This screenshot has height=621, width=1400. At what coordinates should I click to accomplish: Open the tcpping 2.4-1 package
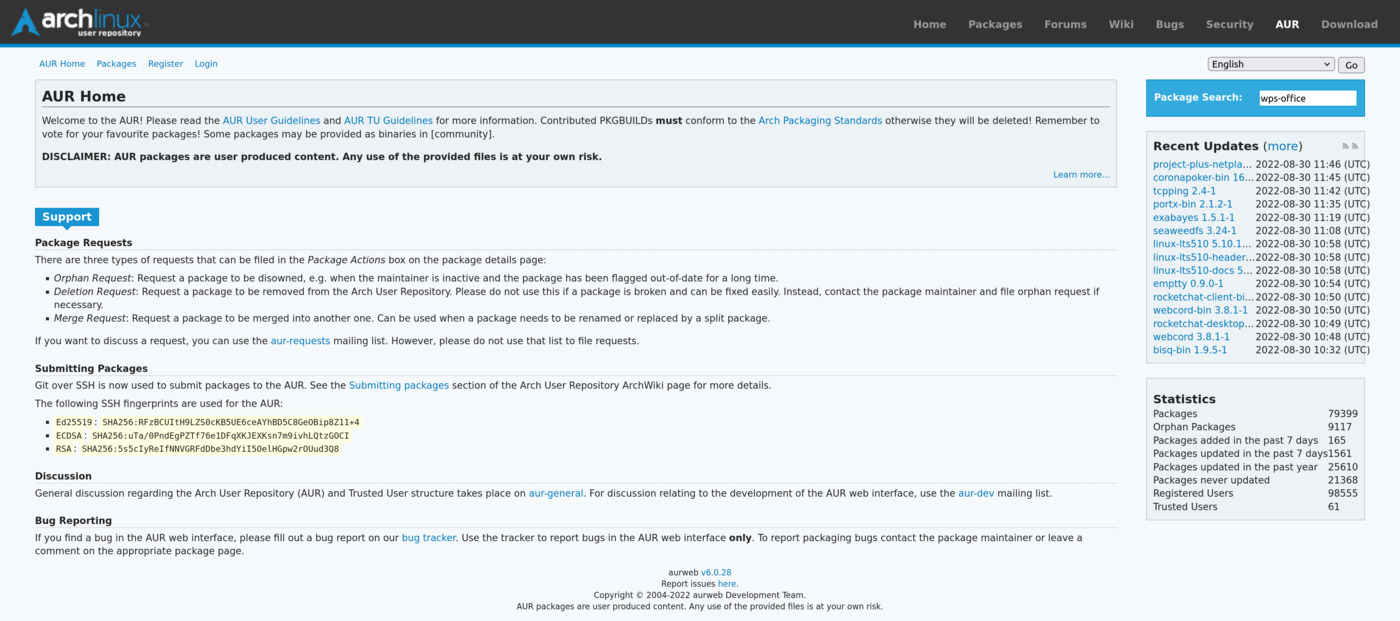[1184, 191]
